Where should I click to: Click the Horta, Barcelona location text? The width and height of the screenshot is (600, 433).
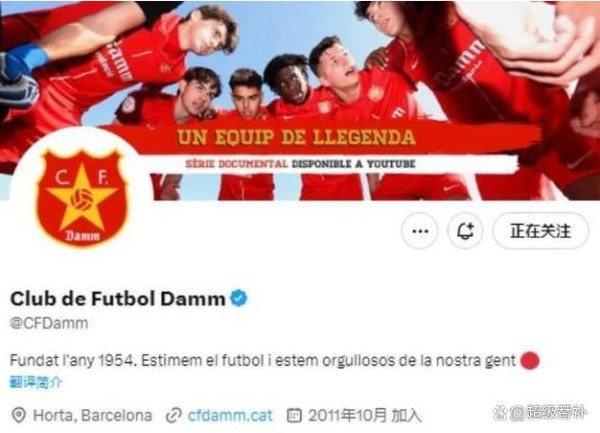pos(93,415)
